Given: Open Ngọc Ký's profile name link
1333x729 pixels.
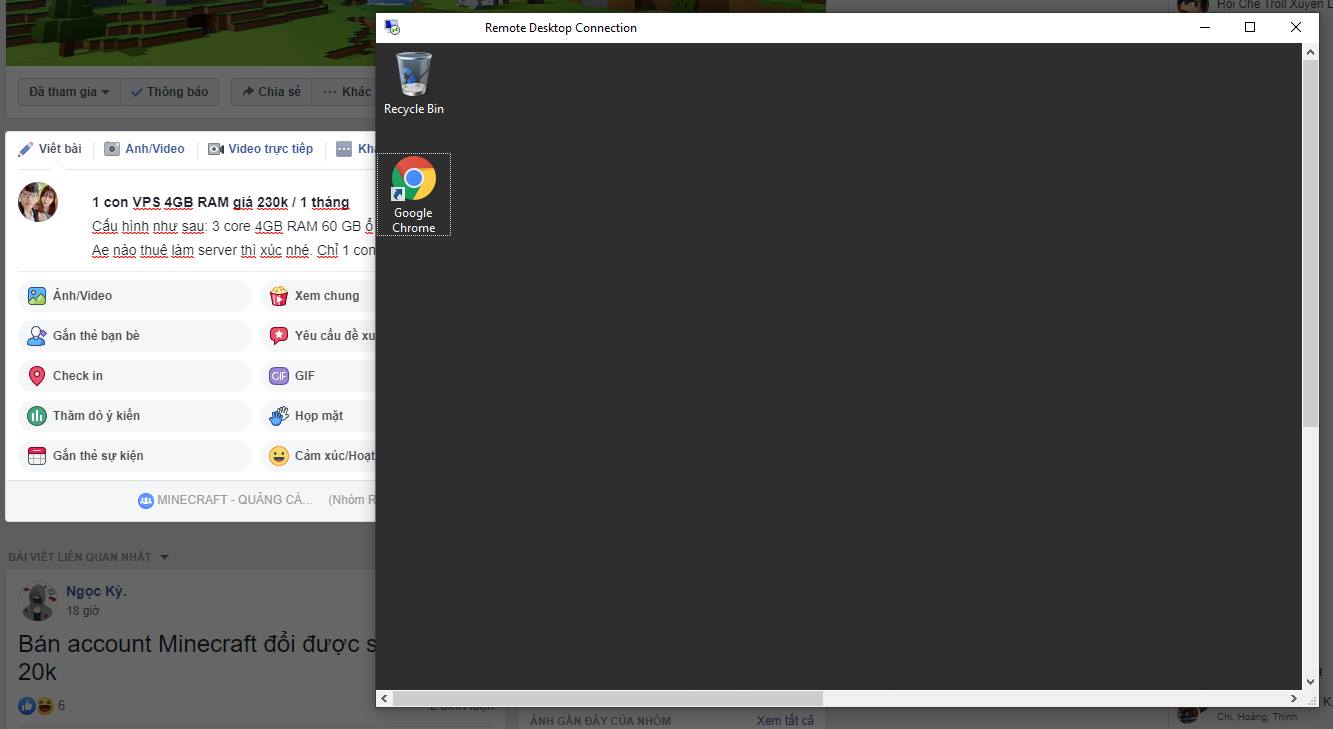Looking at the screenshot, I should [97, 591].
